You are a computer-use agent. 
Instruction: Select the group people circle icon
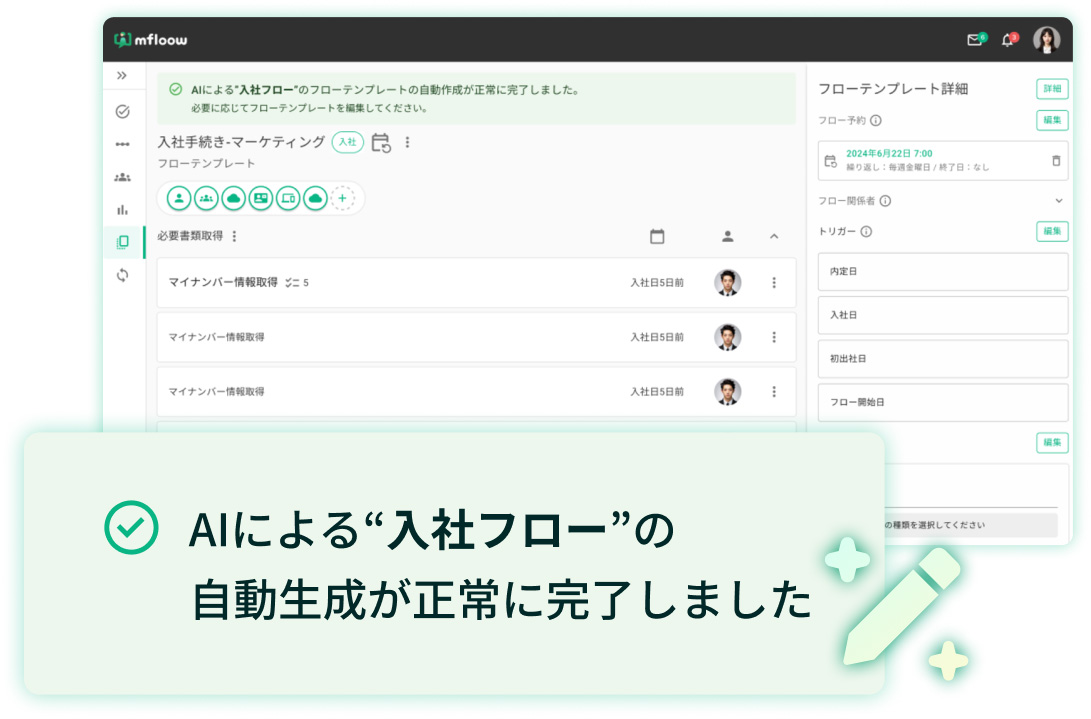pyautogui.click(x=206, y=198)
